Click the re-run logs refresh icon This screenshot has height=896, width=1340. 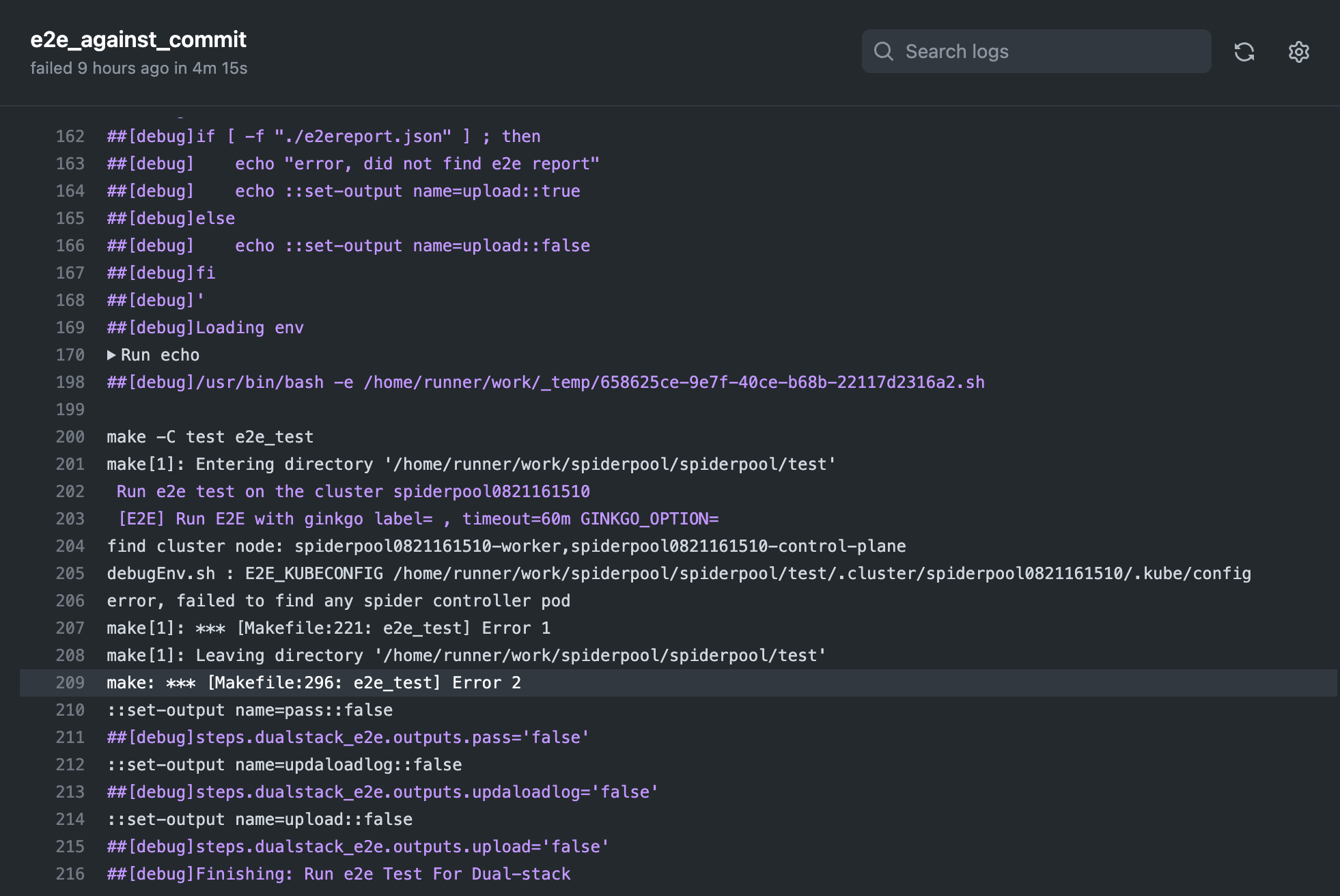[1245, 51]
